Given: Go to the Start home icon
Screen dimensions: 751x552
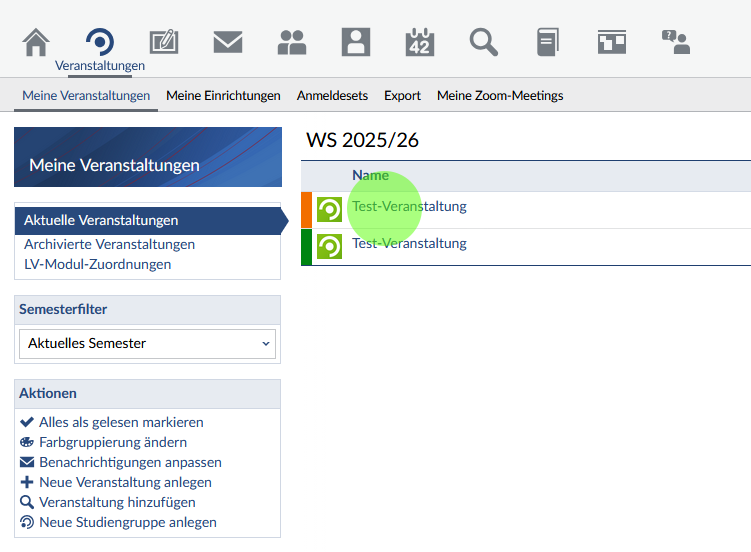Looking at the screenshot, I should [36, 42].
